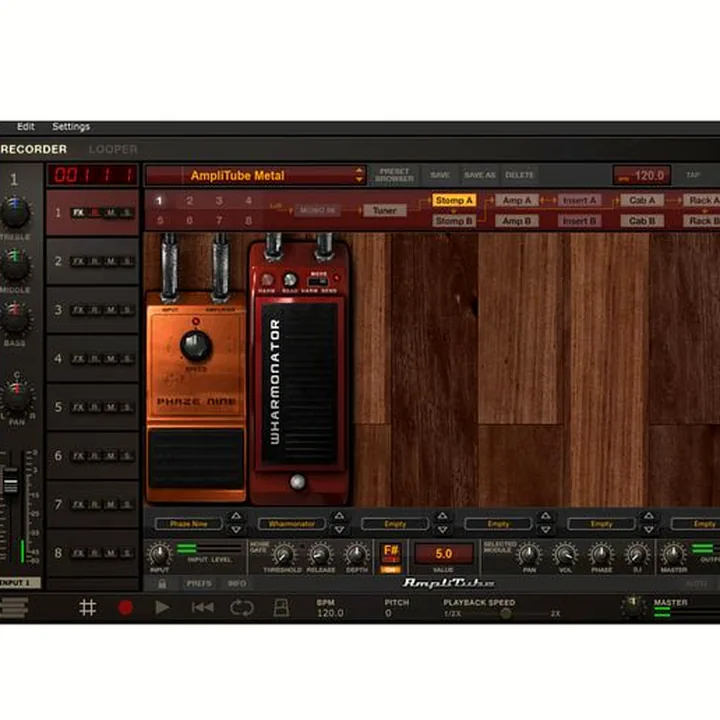Click the Phaze Nine footswitch pad
The height and width of the screenshot is (720, 720).
pos(196,458)
